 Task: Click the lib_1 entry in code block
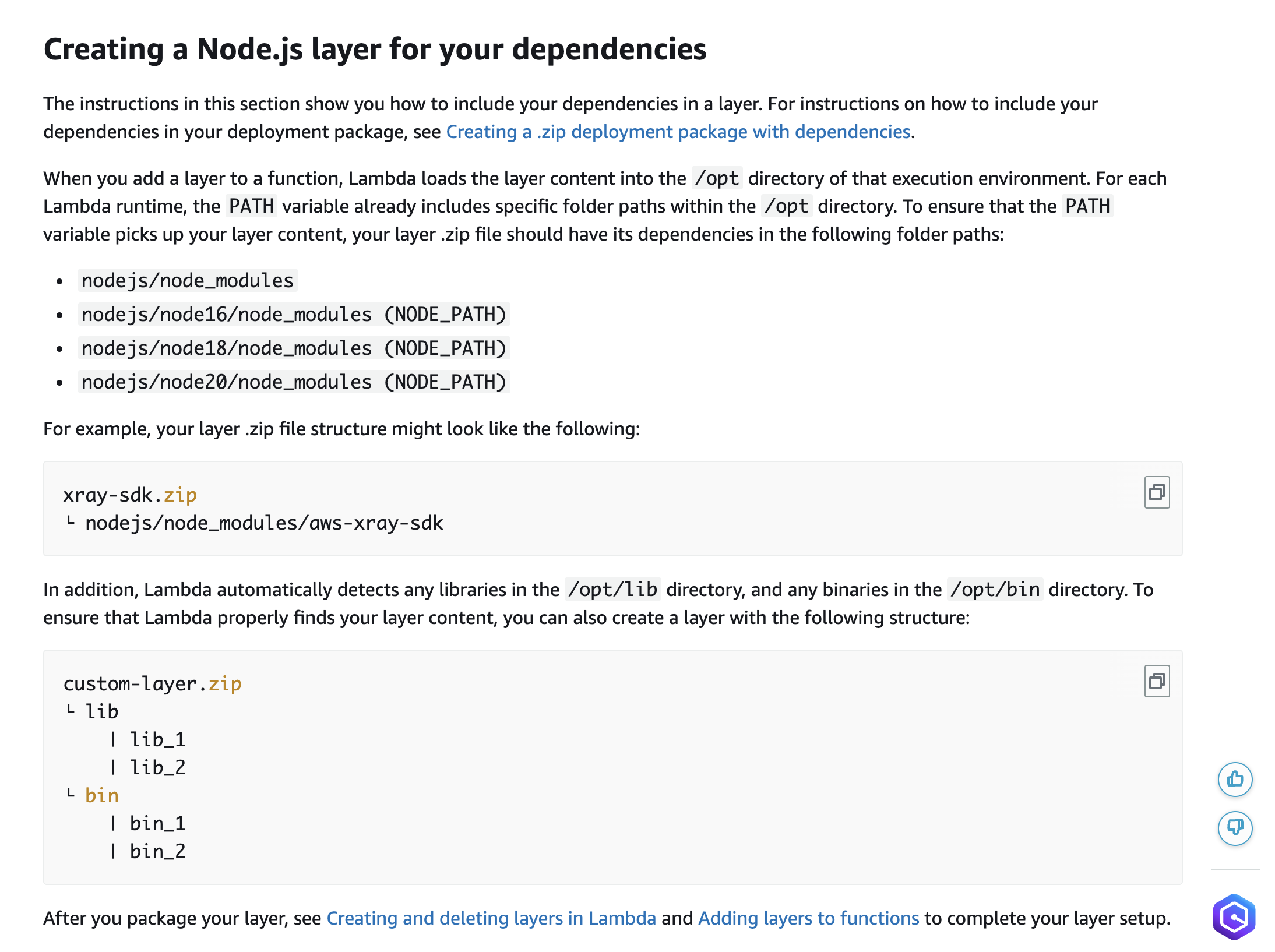pyautogui.click(x=157, y=740)
